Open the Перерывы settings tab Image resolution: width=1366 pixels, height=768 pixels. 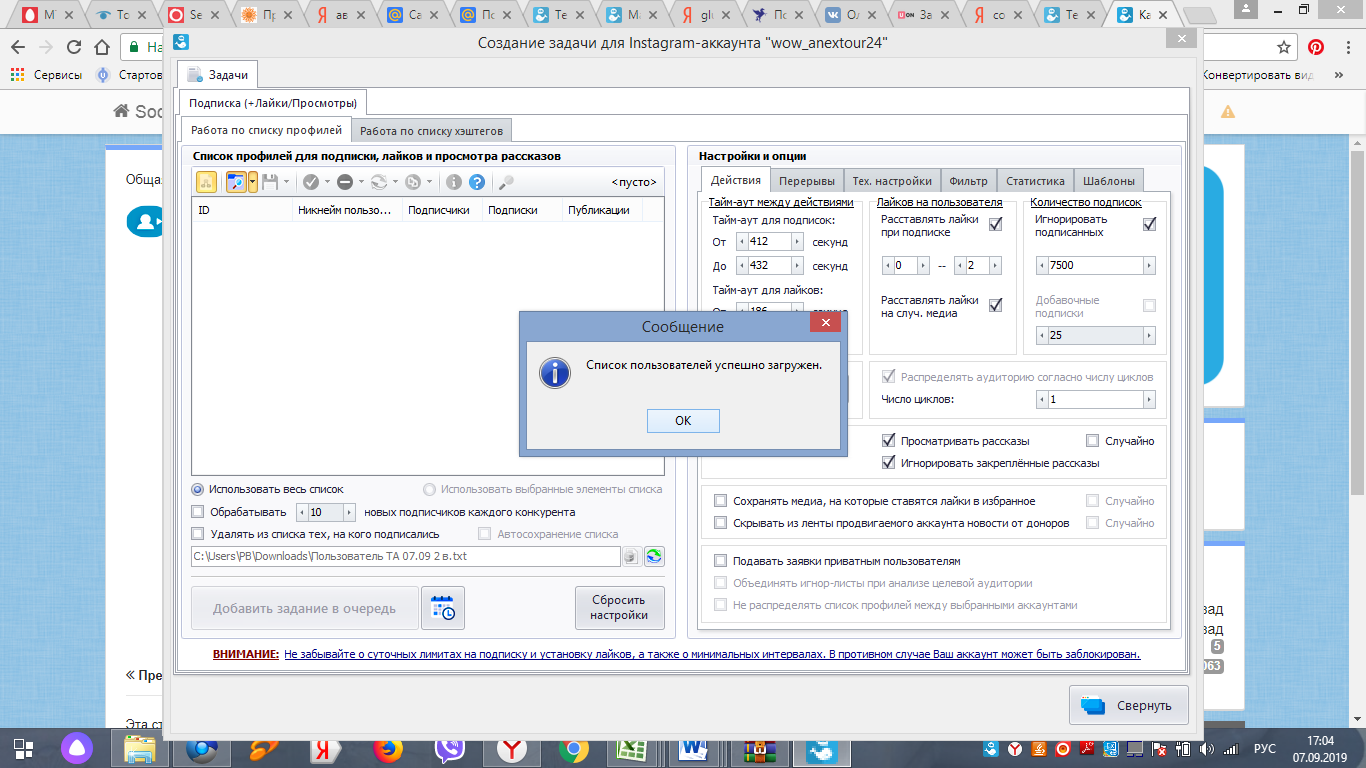tap(807, 181)
